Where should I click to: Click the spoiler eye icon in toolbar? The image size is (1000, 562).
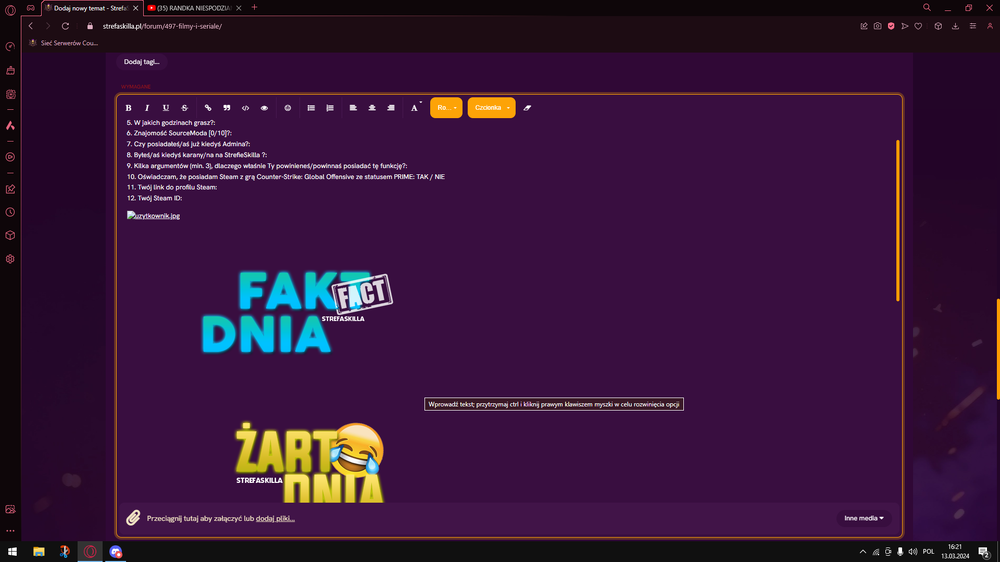point(264,108)
